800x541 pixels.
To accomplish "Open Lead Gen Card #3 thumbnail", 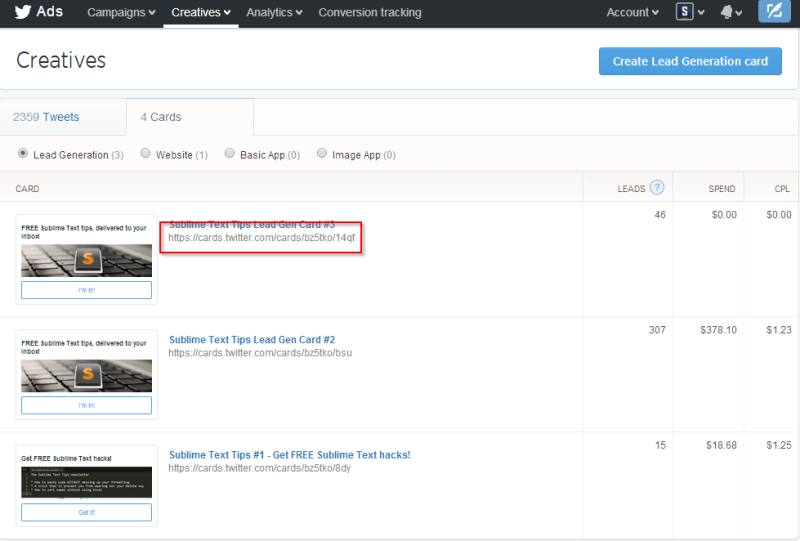I will tap(86, 260).
